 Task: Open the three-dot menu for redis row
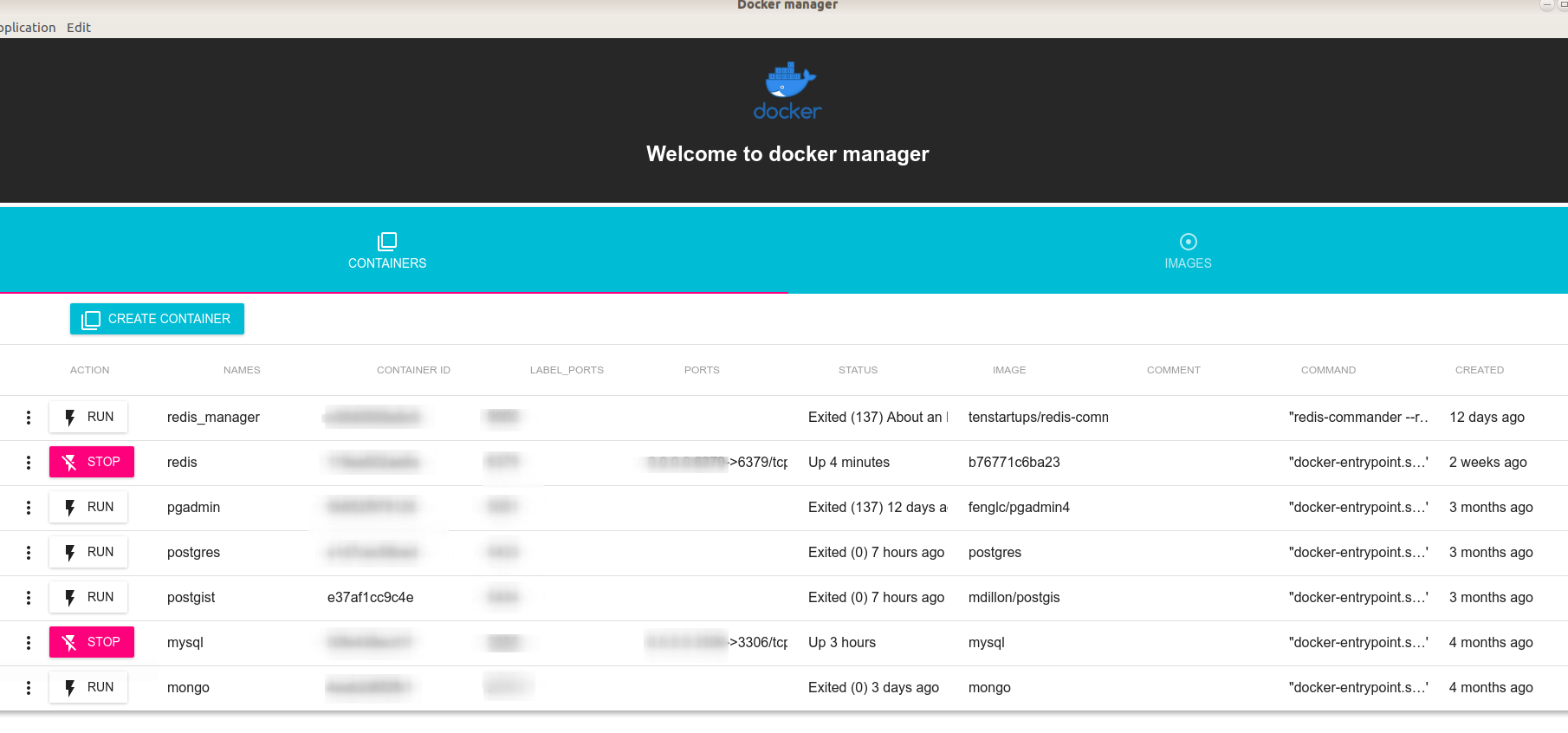tap(29, 463)
